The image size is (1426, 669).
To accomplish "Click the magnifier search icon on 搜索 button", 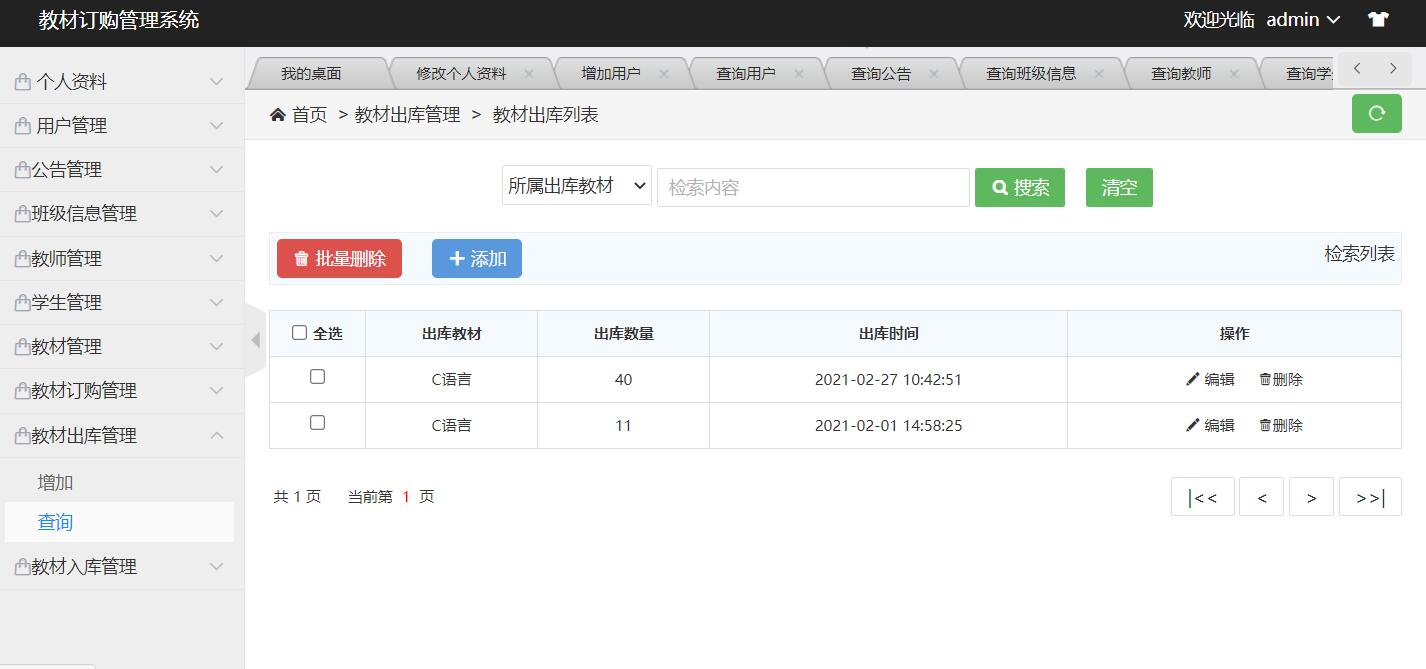I will [x=998, y=187].
